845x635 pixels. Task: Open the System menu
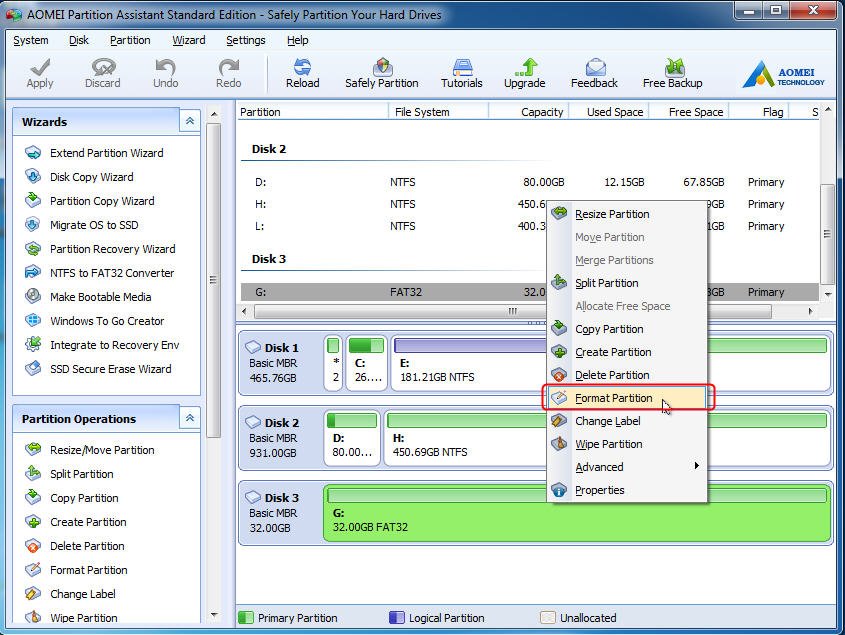pos(31,40)
